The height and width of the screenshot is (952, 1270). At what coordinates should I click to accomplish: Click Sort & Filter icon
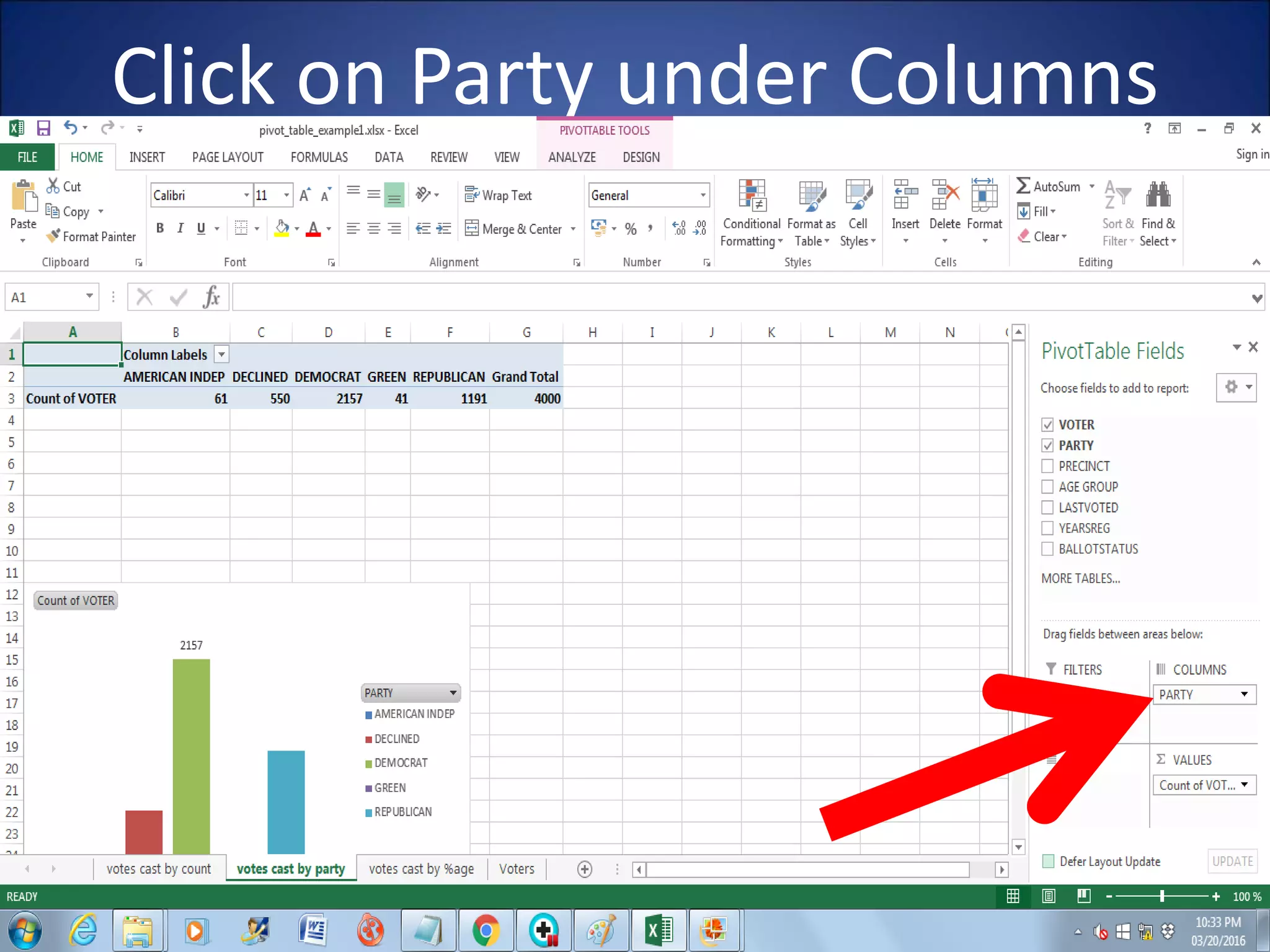(1118, 195)
